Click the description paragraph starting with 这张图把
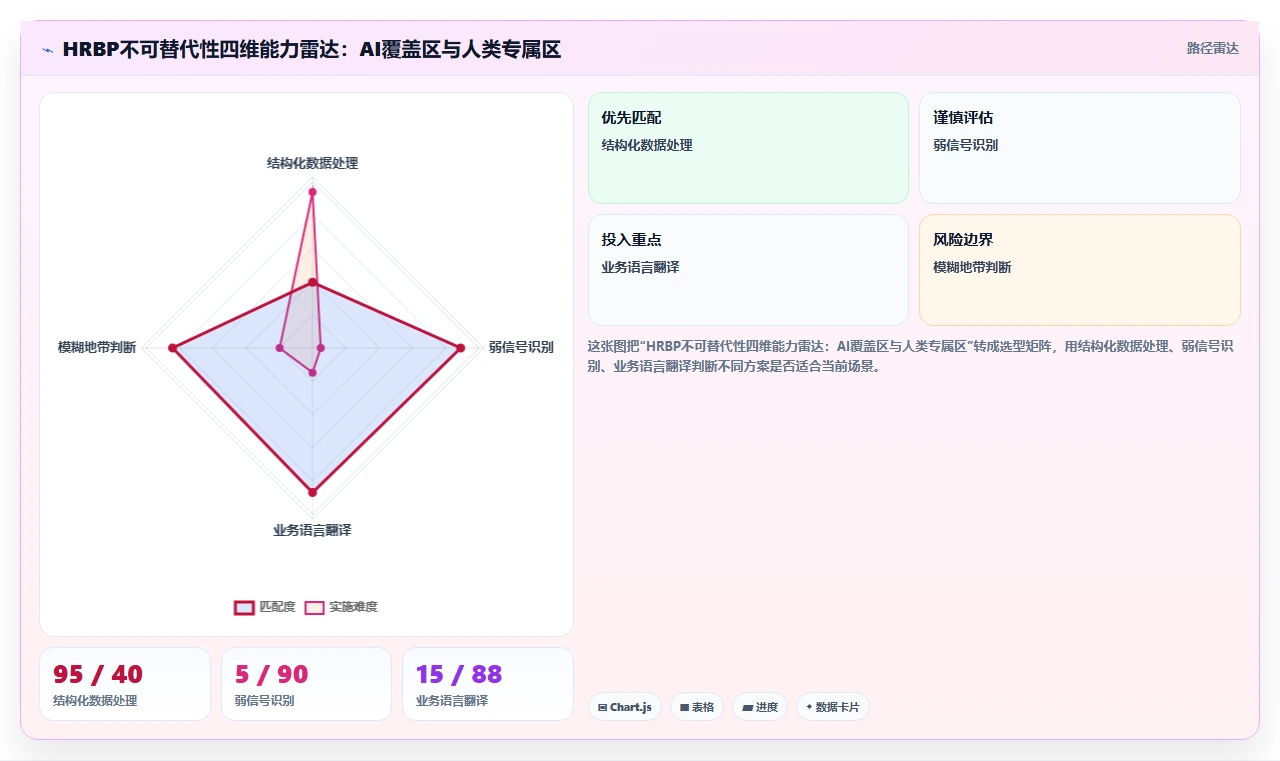The height and width of the screenshot is (761, 1280). (x=910, y=356)
